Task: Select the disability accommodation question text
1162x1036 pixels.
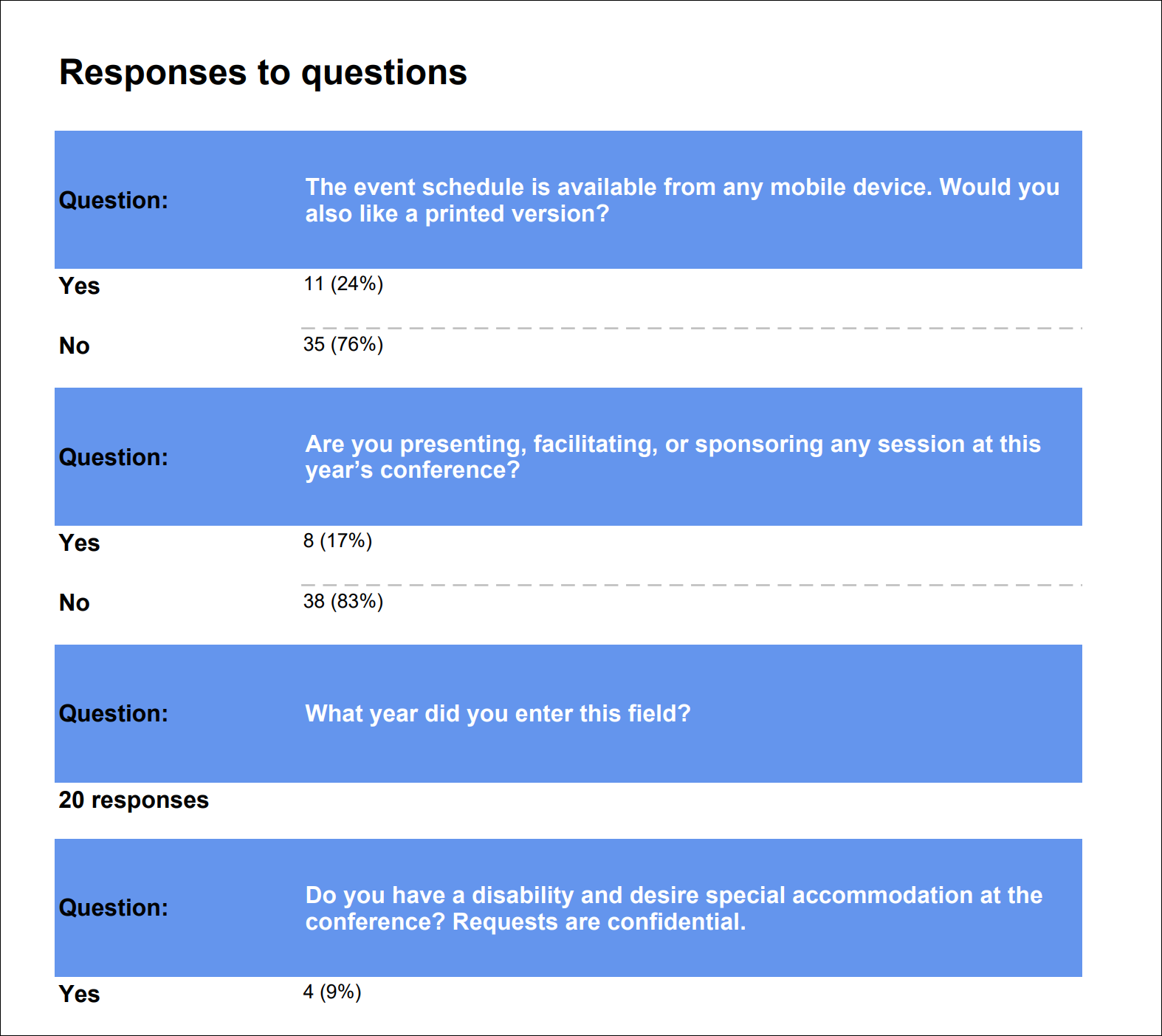Action: coord(674,908)
